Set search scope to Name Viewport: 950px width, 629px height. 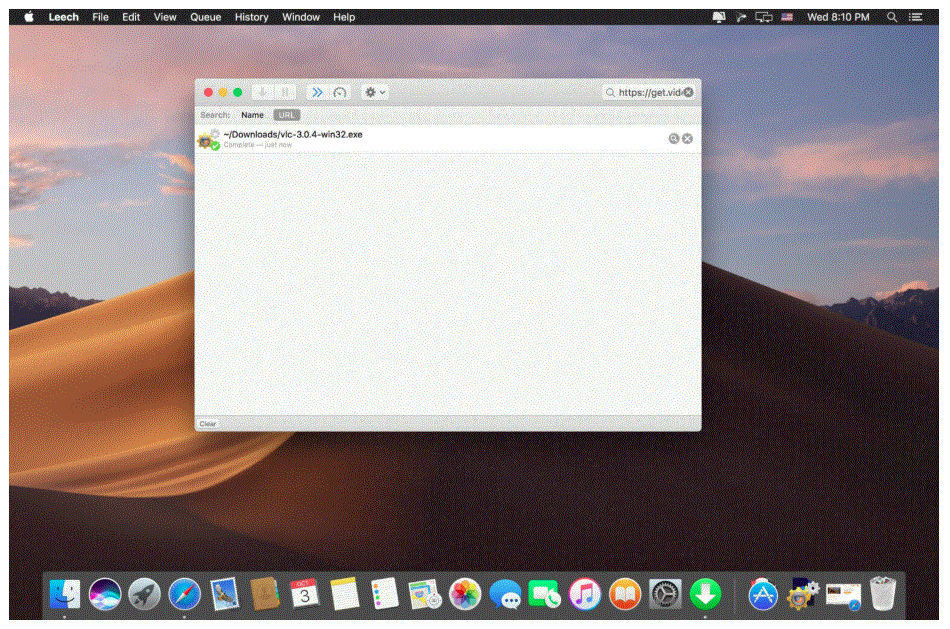[x=252, y=115]
